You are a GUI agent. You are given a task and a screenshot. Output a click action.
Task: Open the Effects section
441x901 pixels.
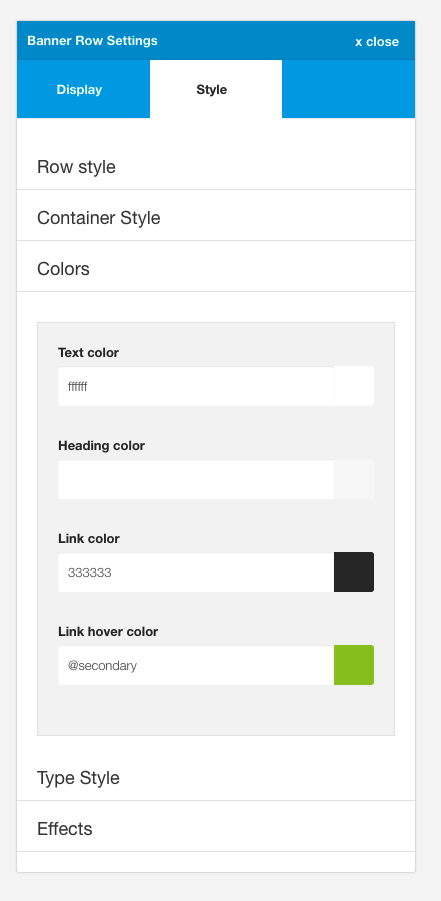click(216, 829)
